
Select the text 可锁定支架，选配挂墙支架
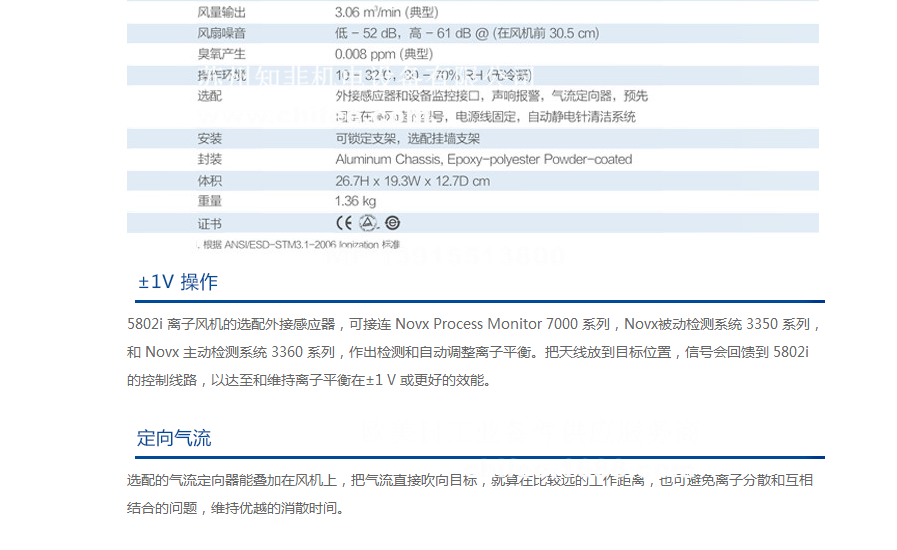pos(407,138)
